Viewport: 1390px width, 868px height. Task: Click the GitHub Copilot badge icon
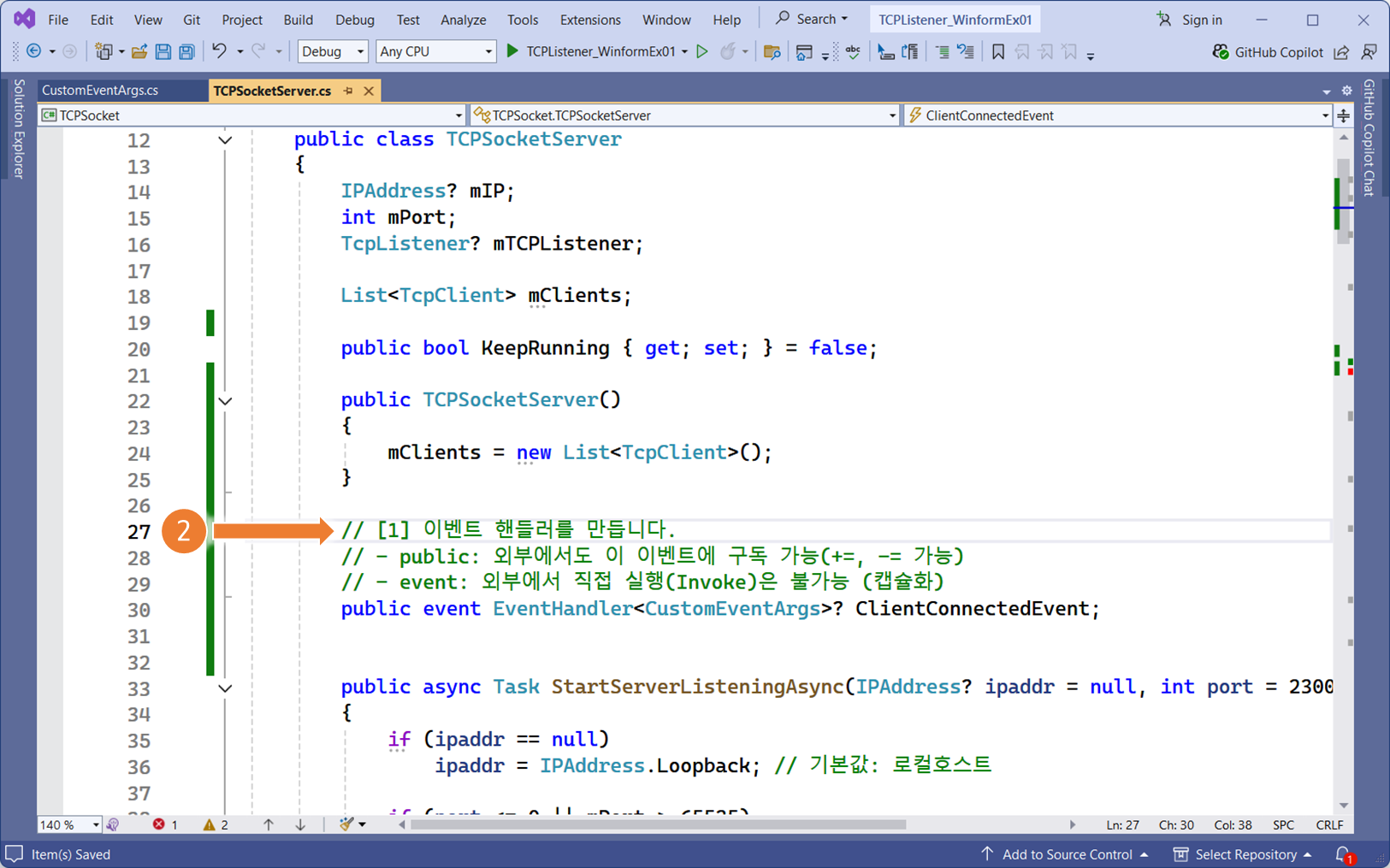(1221, 52)
